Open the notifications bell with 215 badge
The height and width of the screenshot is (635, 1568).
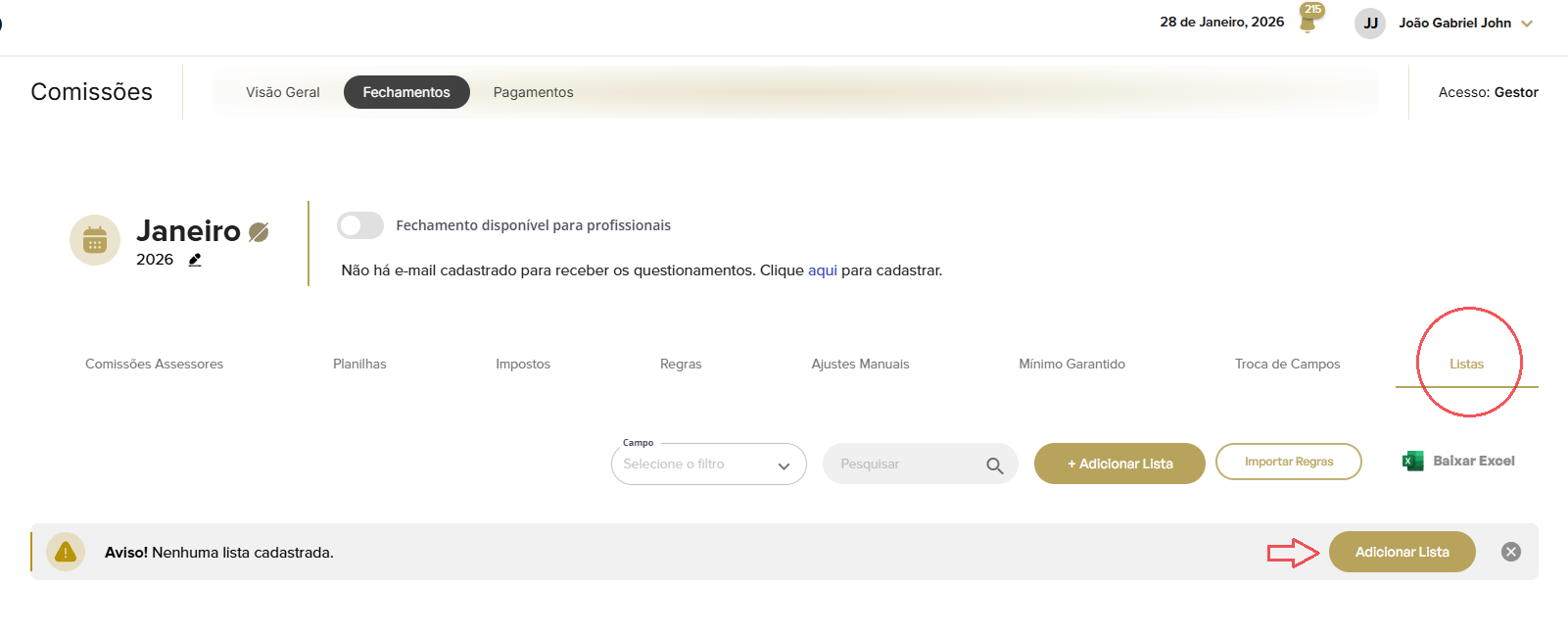[1309, 19]
